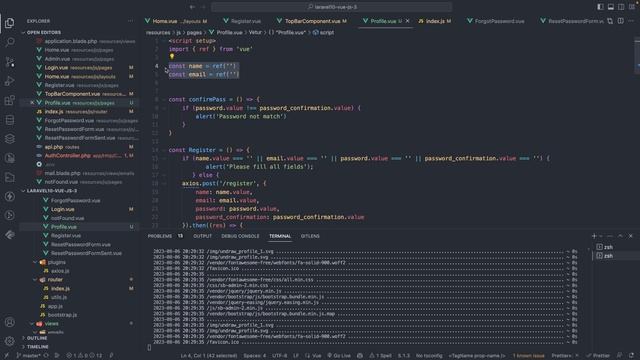Collapse the router folder
The image size is (640, 360).
36,280
